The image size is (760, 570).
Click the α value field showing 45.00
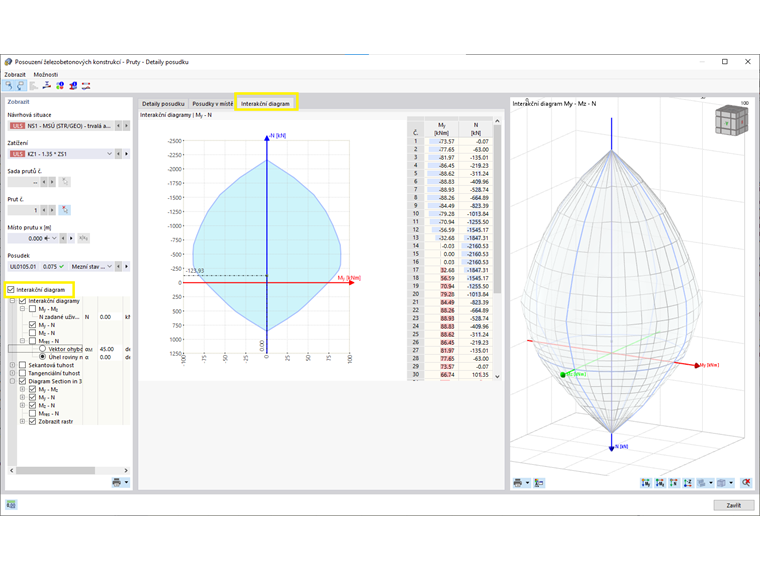(x=110, y=349)
